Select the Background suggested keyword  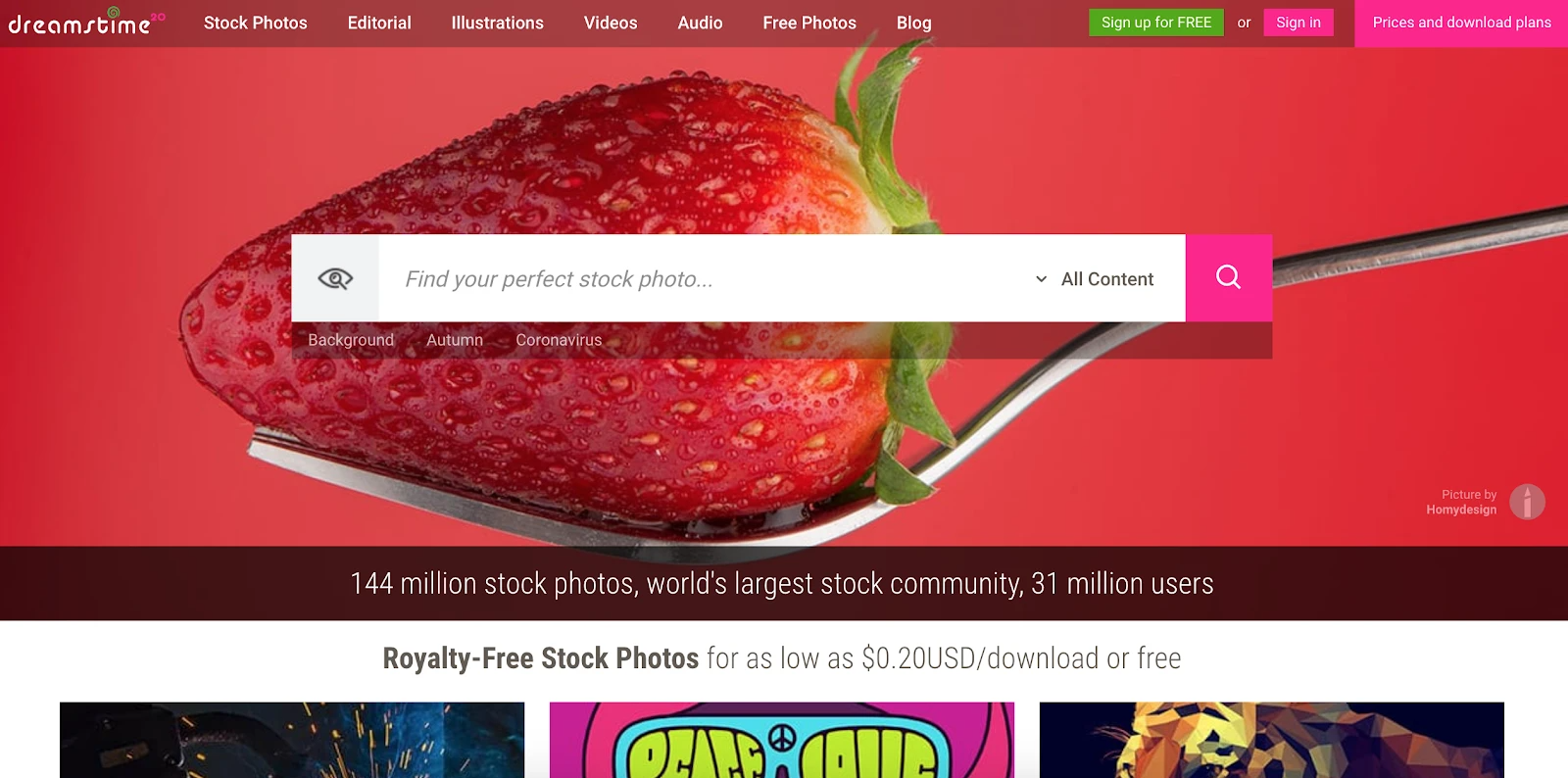(351, 340)
